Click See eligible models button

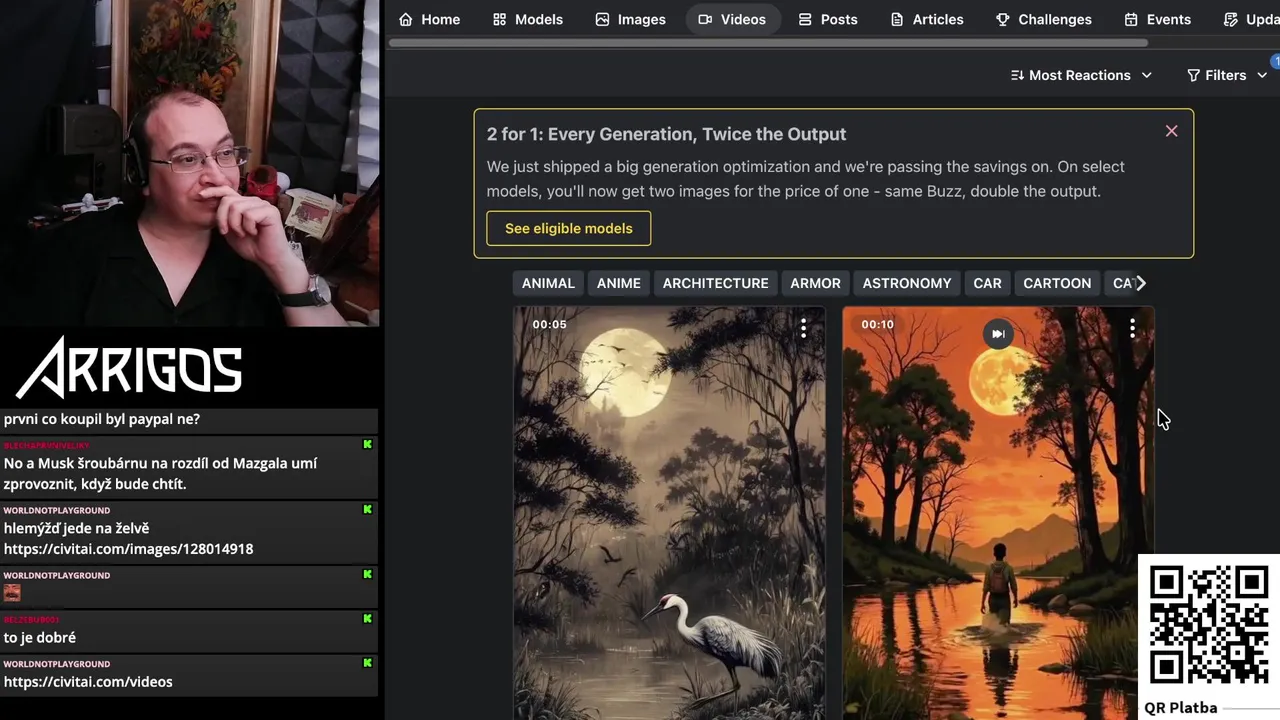tap(568, 228)
